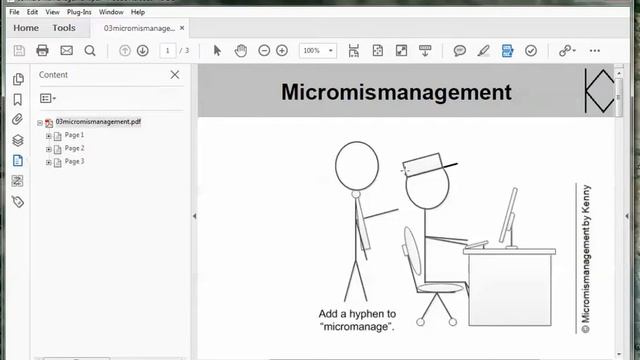
Task: Expand the right tools pane arrow
Action: click(627, 216)
